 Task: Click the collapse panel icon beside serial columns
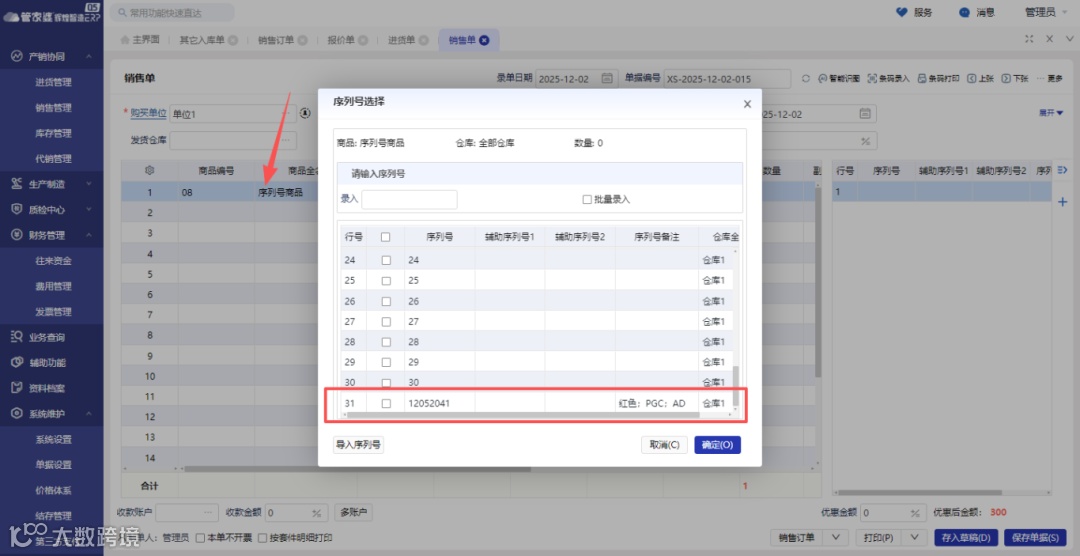click(x=1062, y=170)
